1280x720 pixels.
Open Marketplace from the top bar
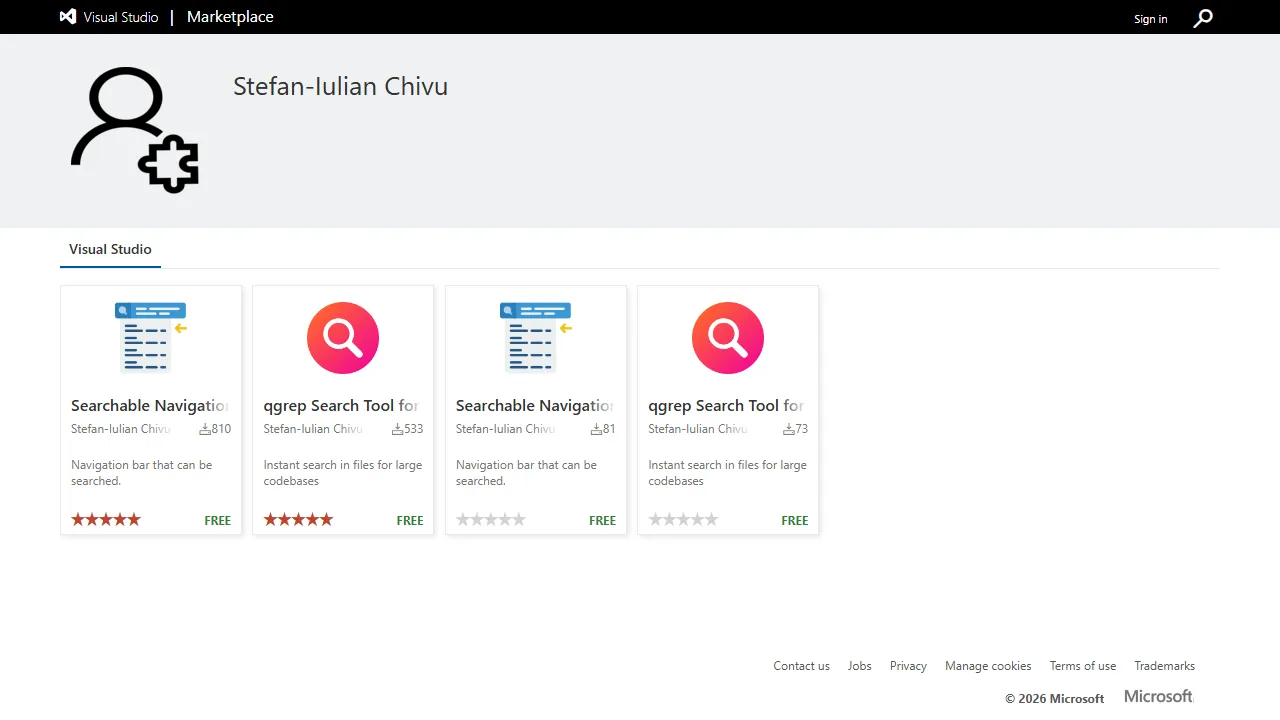pos(229,16)
